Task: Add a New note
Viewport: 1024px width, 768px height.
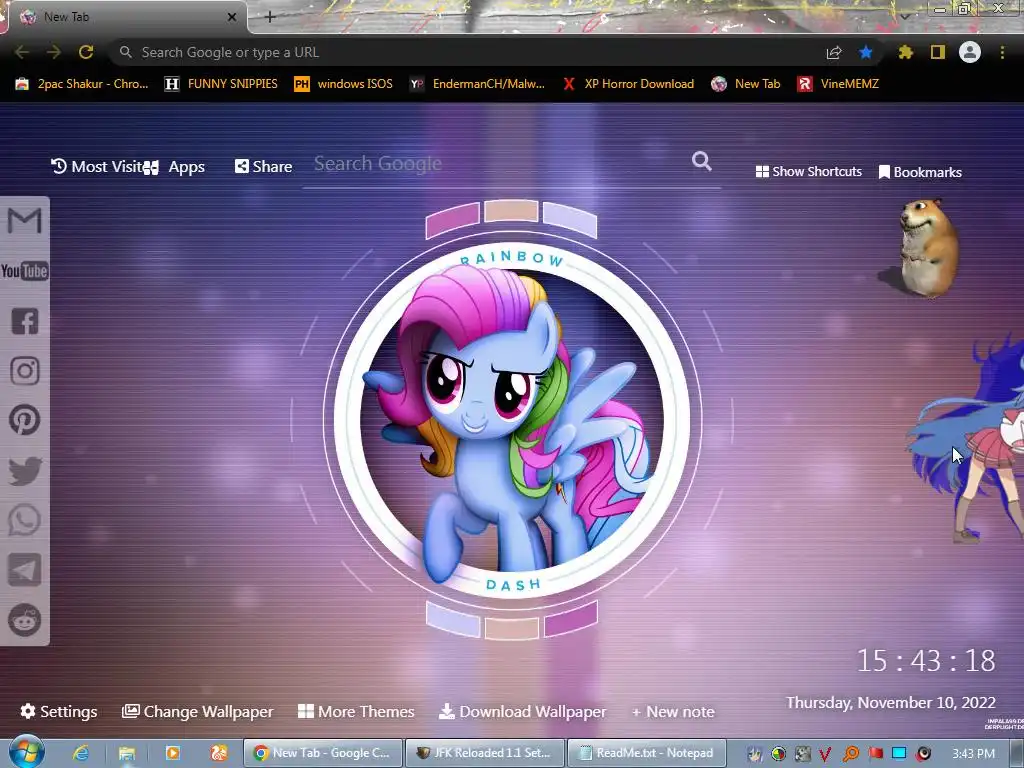Action: pos(673,712)
